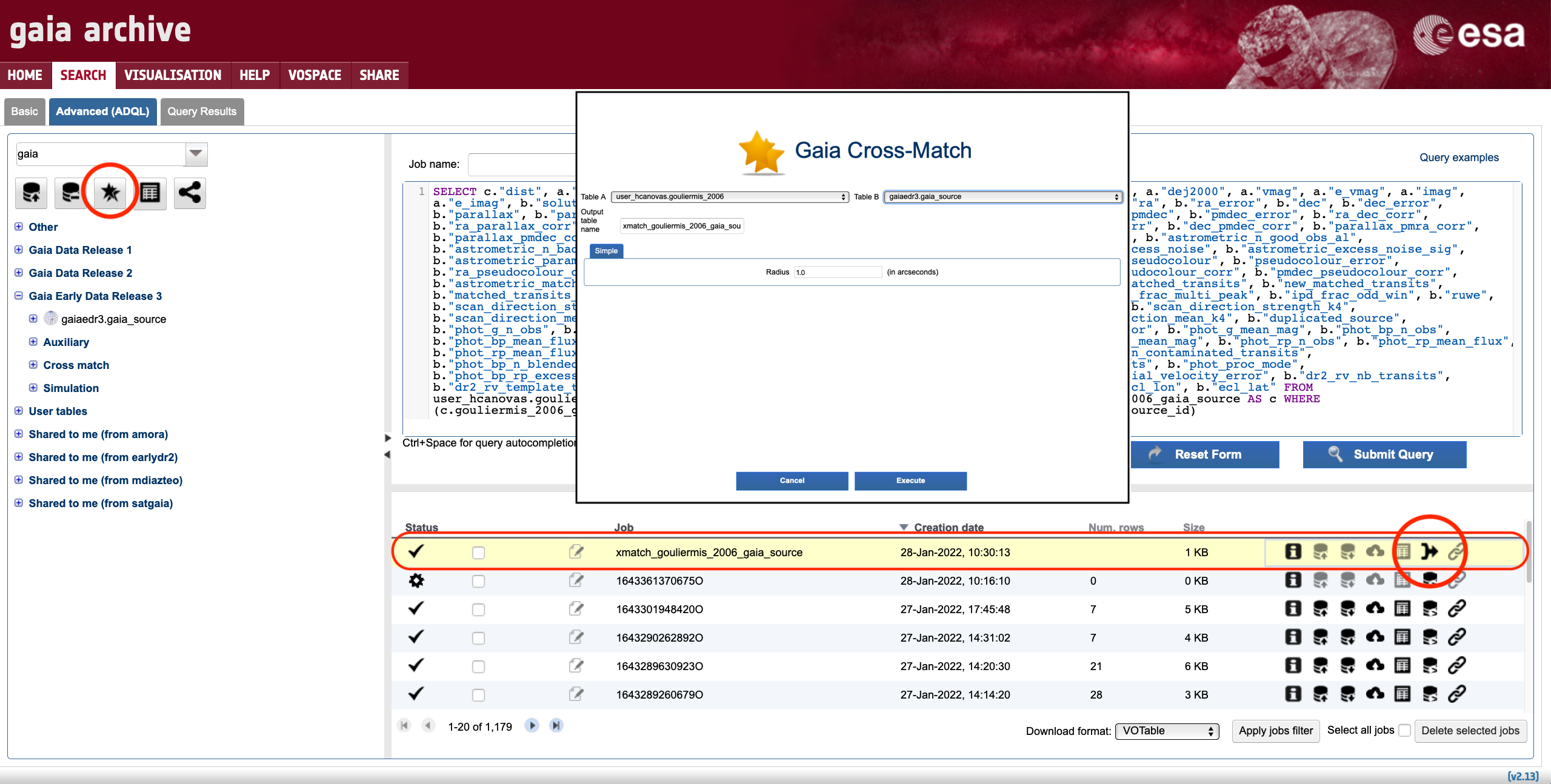Click edit pencil icon for job 1643289260679O

click(x=576, y=694)
